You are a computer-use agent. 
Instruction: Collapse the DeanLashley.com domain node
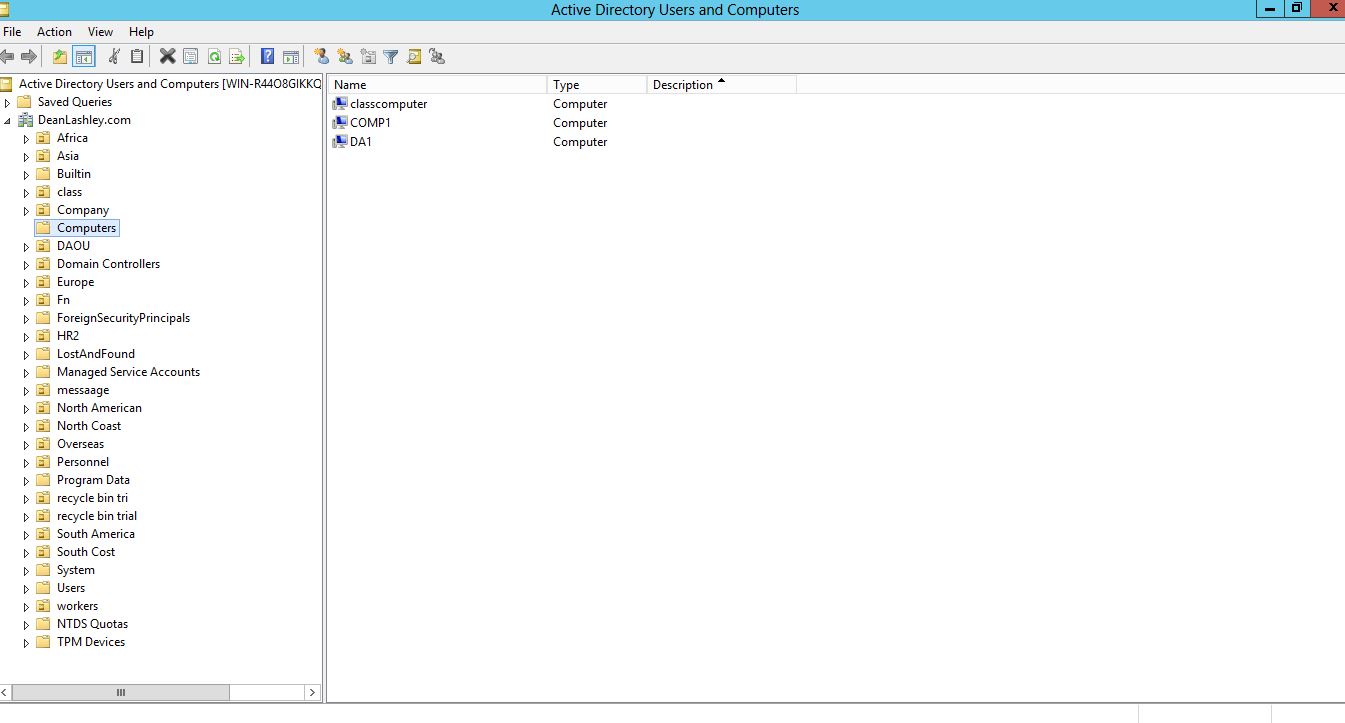tap(8, 121)
